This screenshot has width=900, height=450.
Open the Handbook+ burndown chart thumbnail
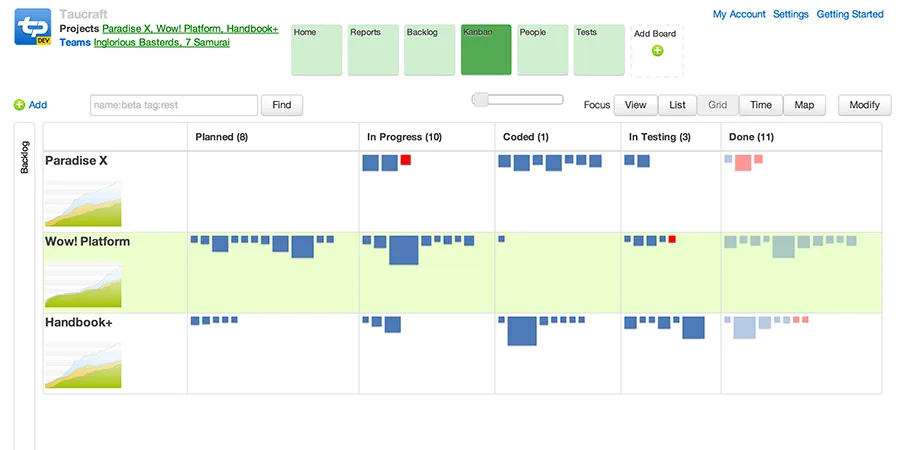[x=83, y=365]
